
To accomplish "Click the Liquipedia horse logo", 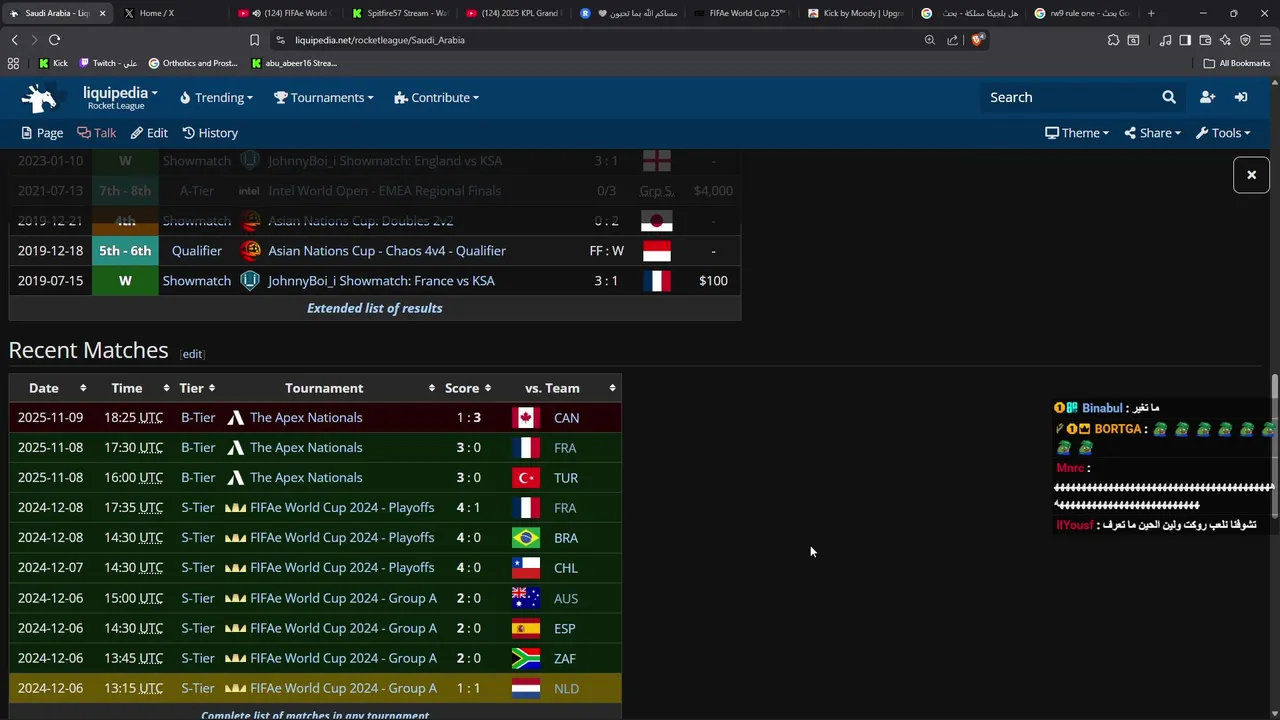I will click(x=39, y=97).
